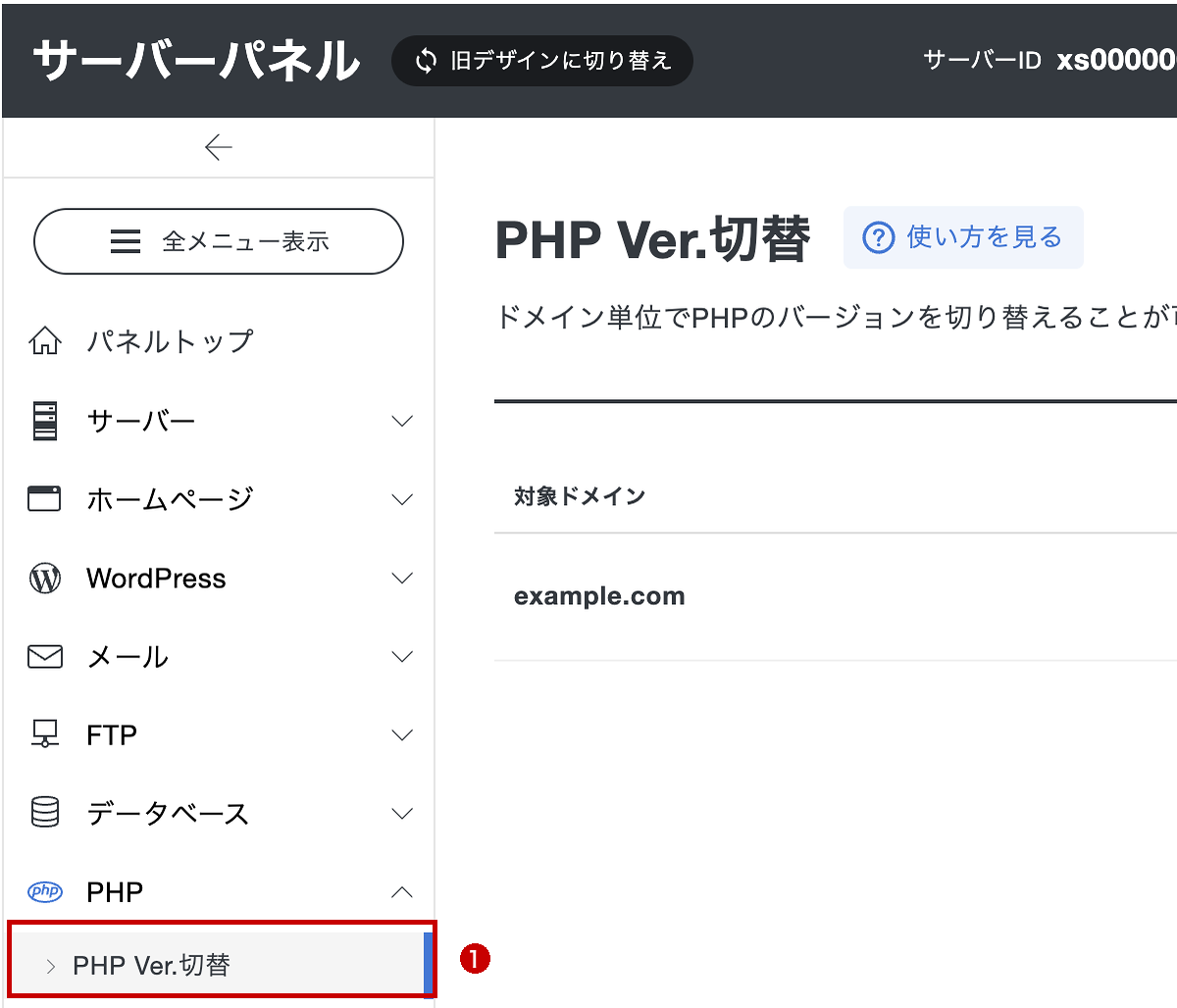Select the FTP sidebar menu label

[112, 735]
